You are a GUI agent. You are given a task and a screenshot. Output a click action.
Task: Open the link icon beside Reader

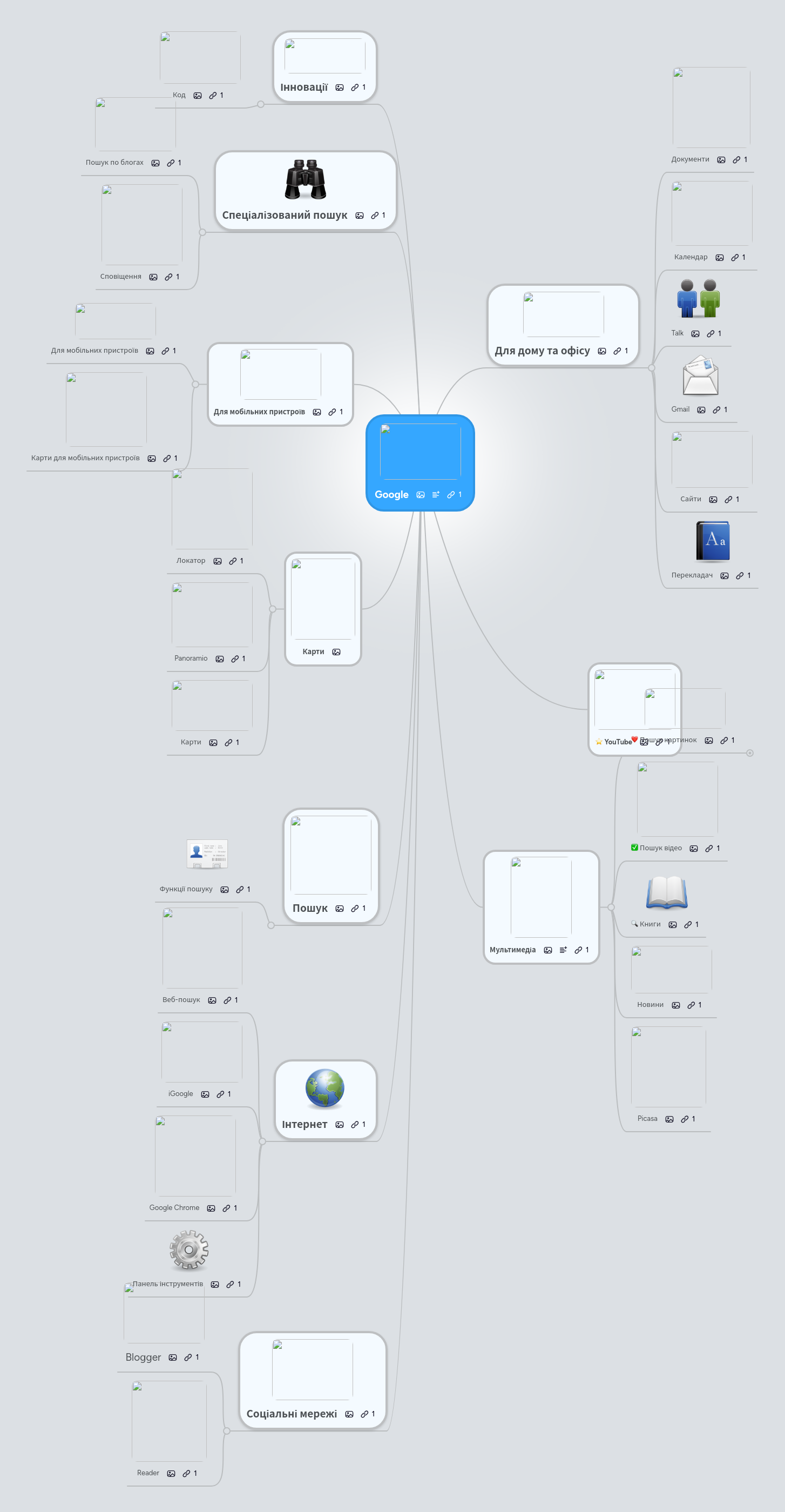pyautogui.click(x=187, y=1473)
